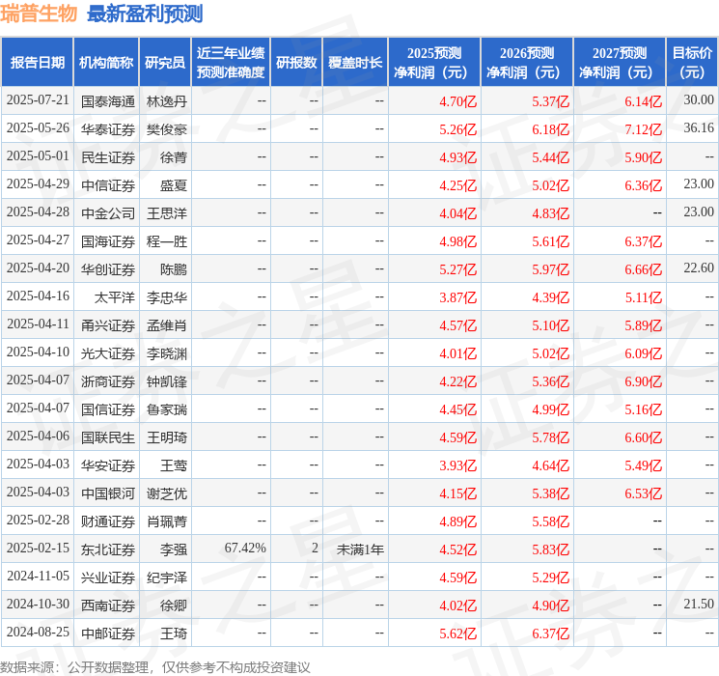Click institution 太平洋
This screenshot has width=719, height=676.
click(x=114, y=297)
